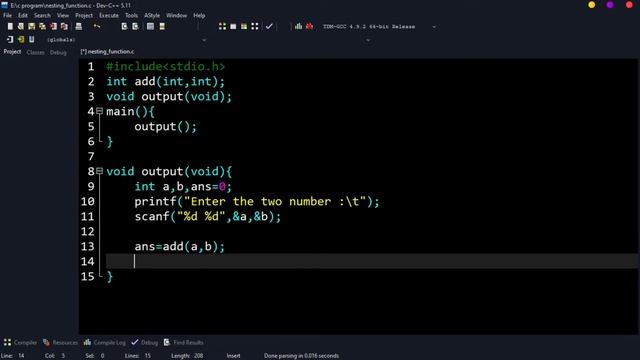640x360 pixels.
Task: Click the 'output();' call on line 5
Action: tap(166, 127)
